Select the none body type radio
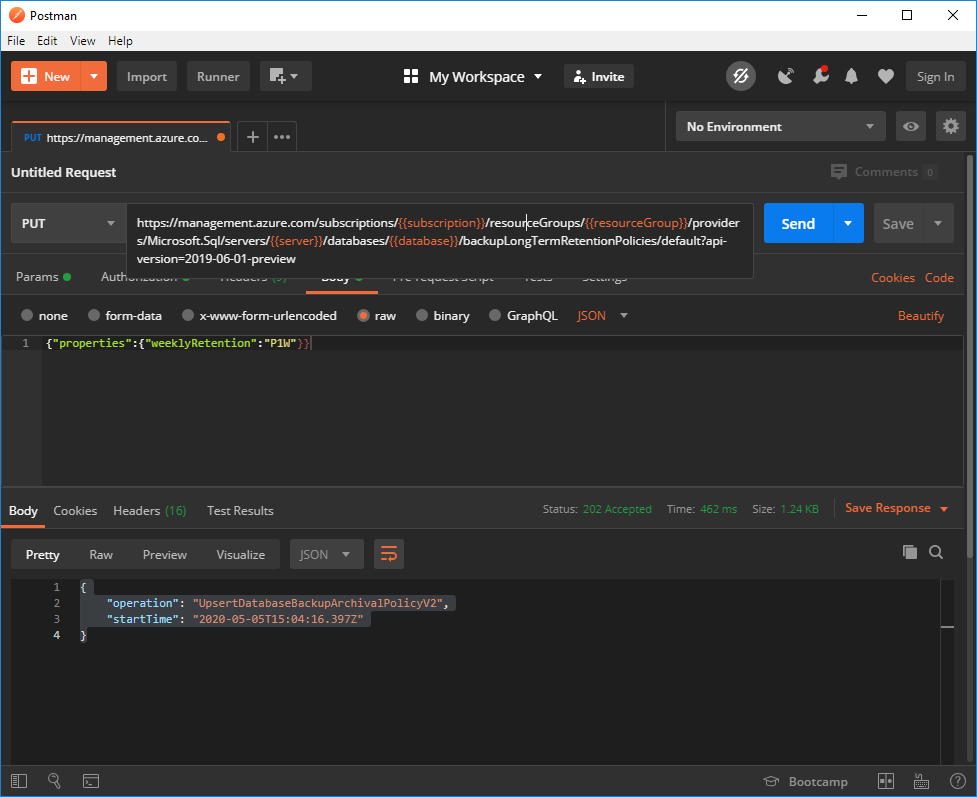This screenshot has height=797, width=977. 27,315
